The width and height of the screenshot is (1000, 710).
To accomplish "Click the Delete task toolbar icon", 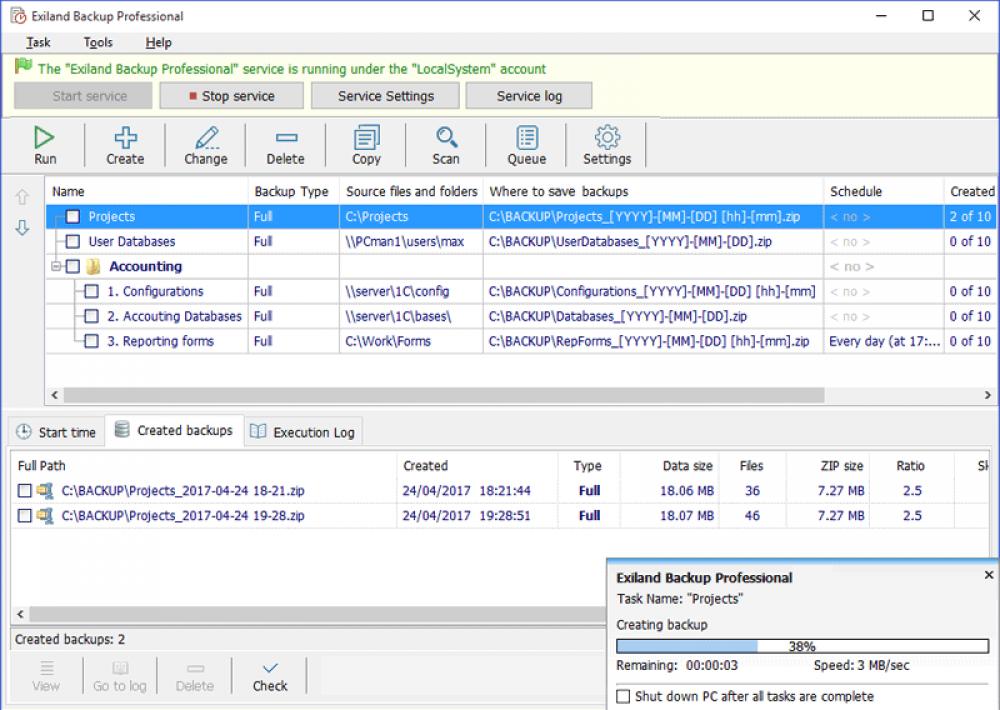I will click(x=286, y=144).
